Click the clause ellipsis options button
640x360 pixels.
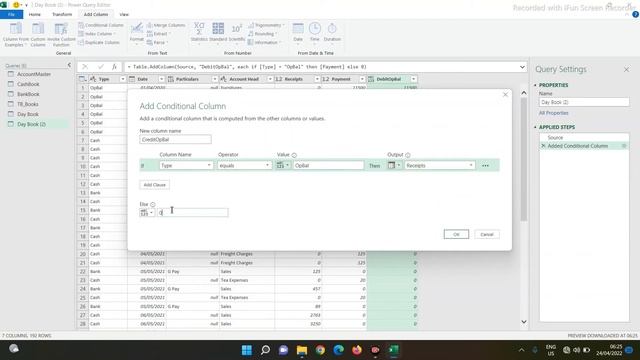(485, 166)
